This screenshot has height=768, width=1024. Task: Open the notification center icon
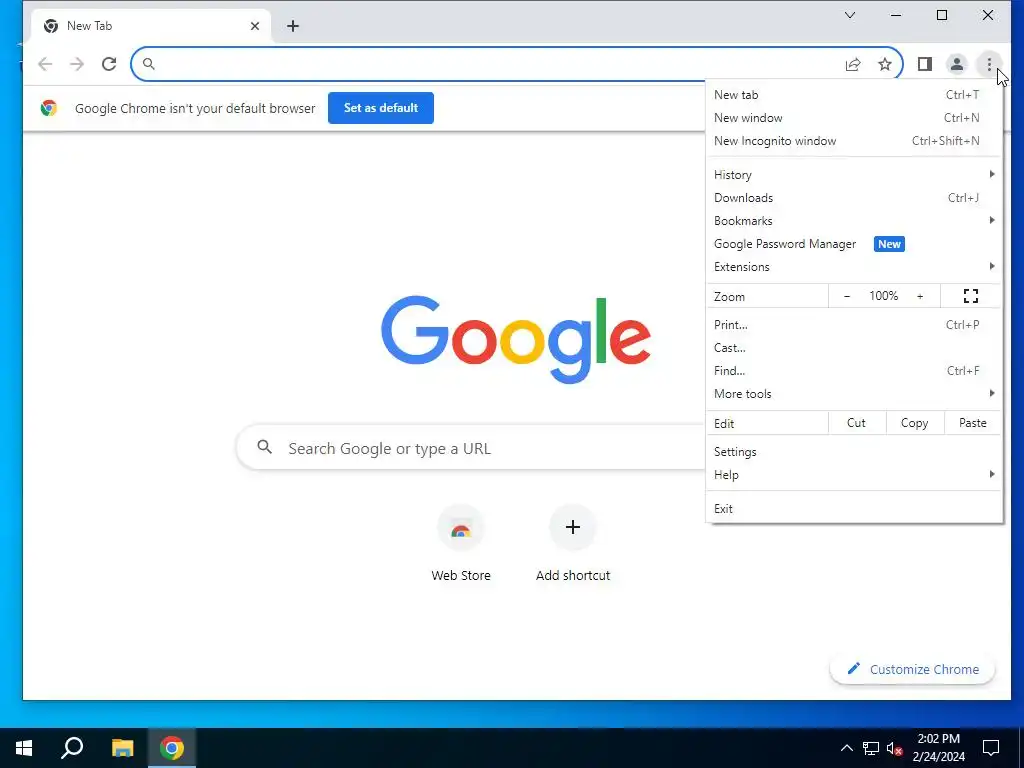pyautogui.click(x=991, y=748)
